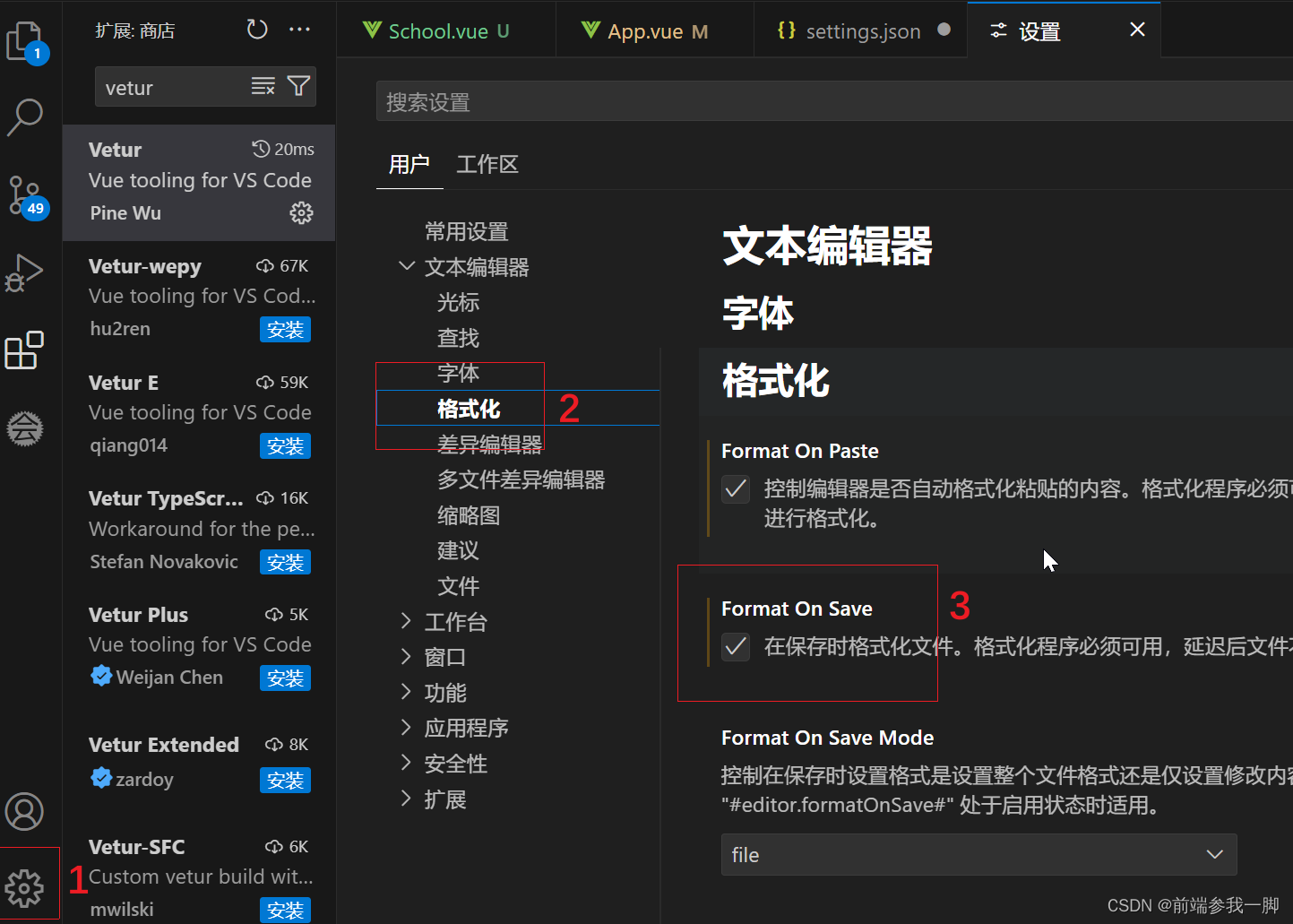Install the Vetur-wepy extension
Screen dimensions: 1293x924
285,329
